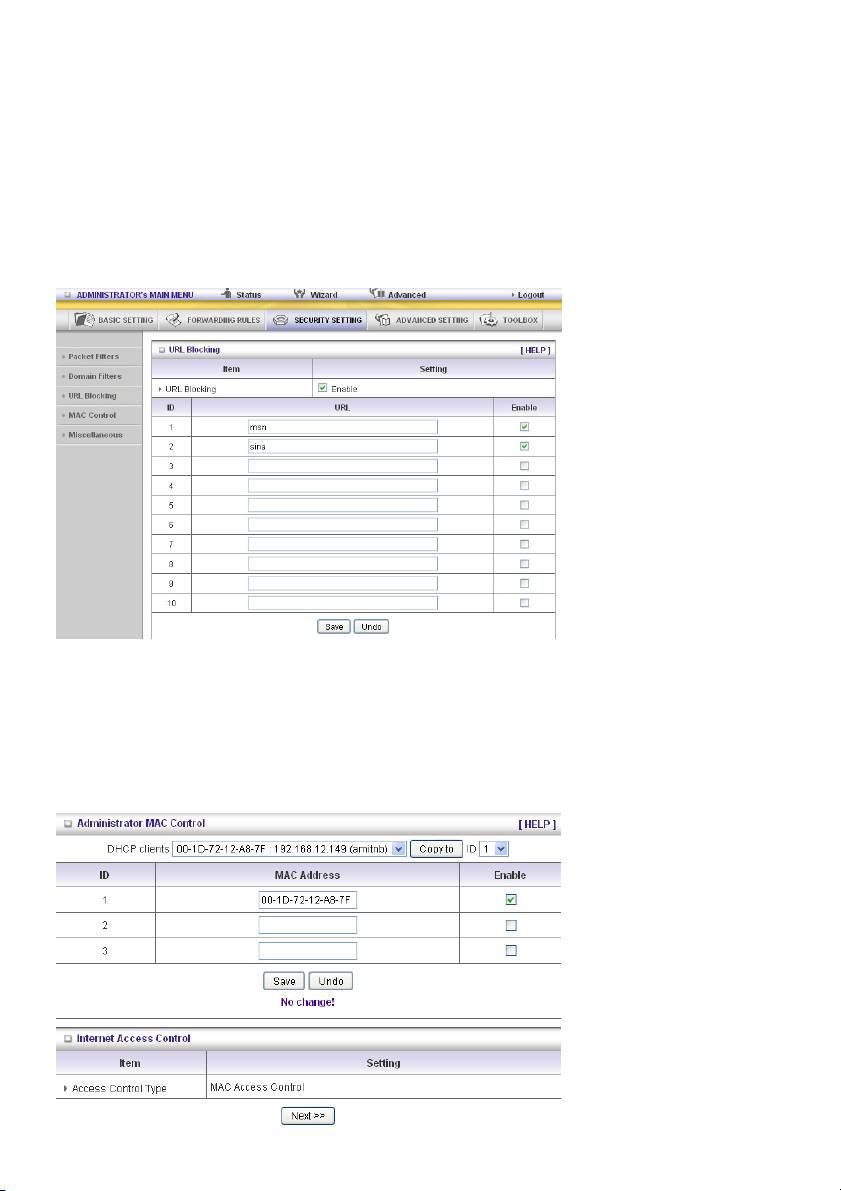Image resolution: width=841 pixels, height=1191 pixels.
Task: Toggle the URL Blocking Enable checkbox
Action: 322,388
